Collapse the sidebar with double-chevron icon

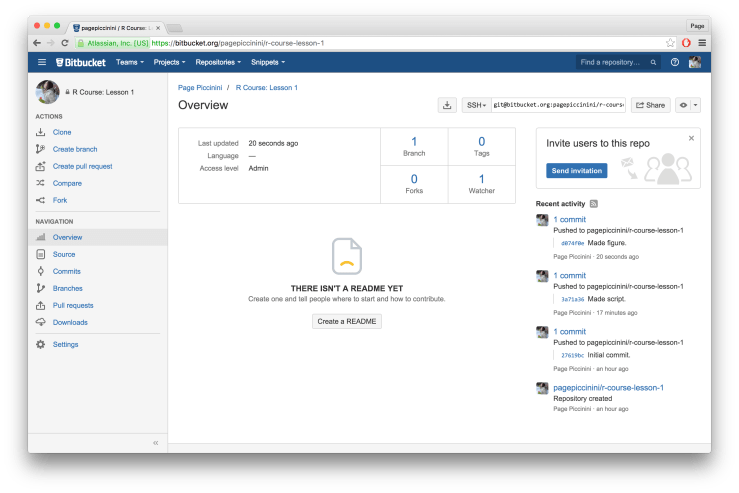[x=155, y=442]
